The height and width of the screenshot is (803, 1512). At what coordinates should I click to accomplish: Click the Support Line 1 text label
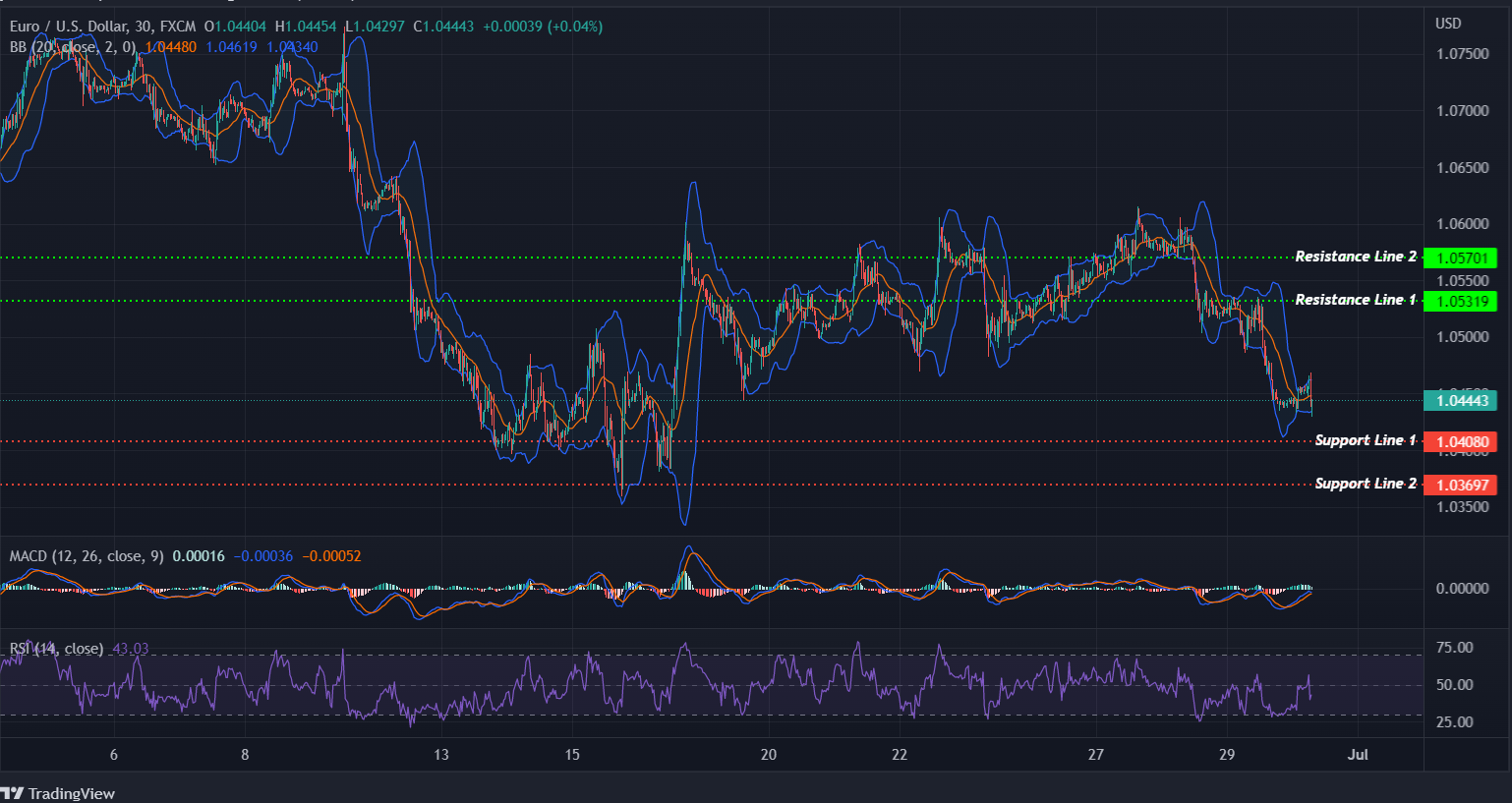1365,440
